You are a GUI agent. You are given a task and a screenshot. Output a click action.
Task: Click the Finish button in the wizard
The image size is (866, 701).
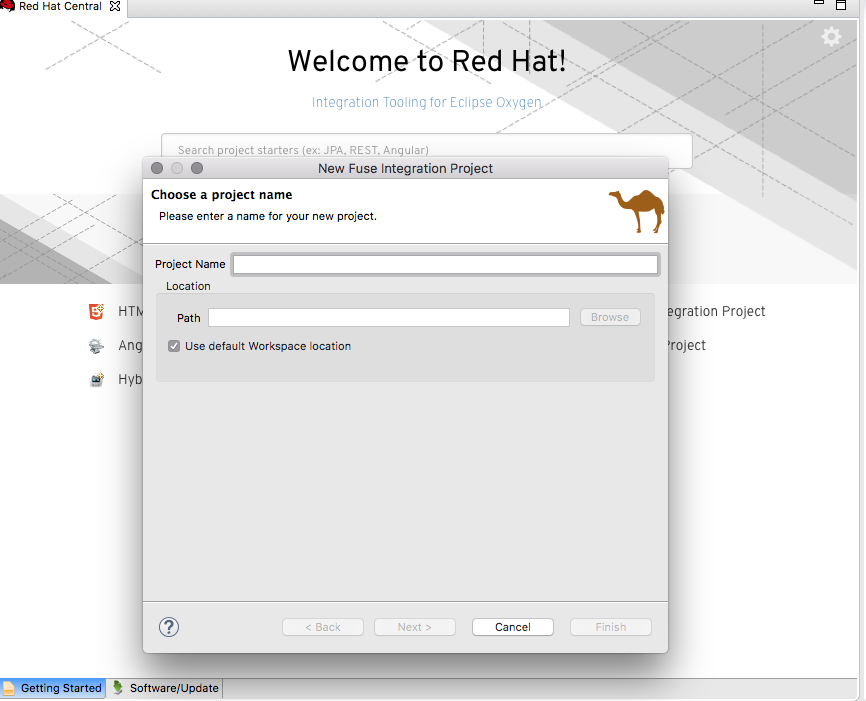coord(610,627)
